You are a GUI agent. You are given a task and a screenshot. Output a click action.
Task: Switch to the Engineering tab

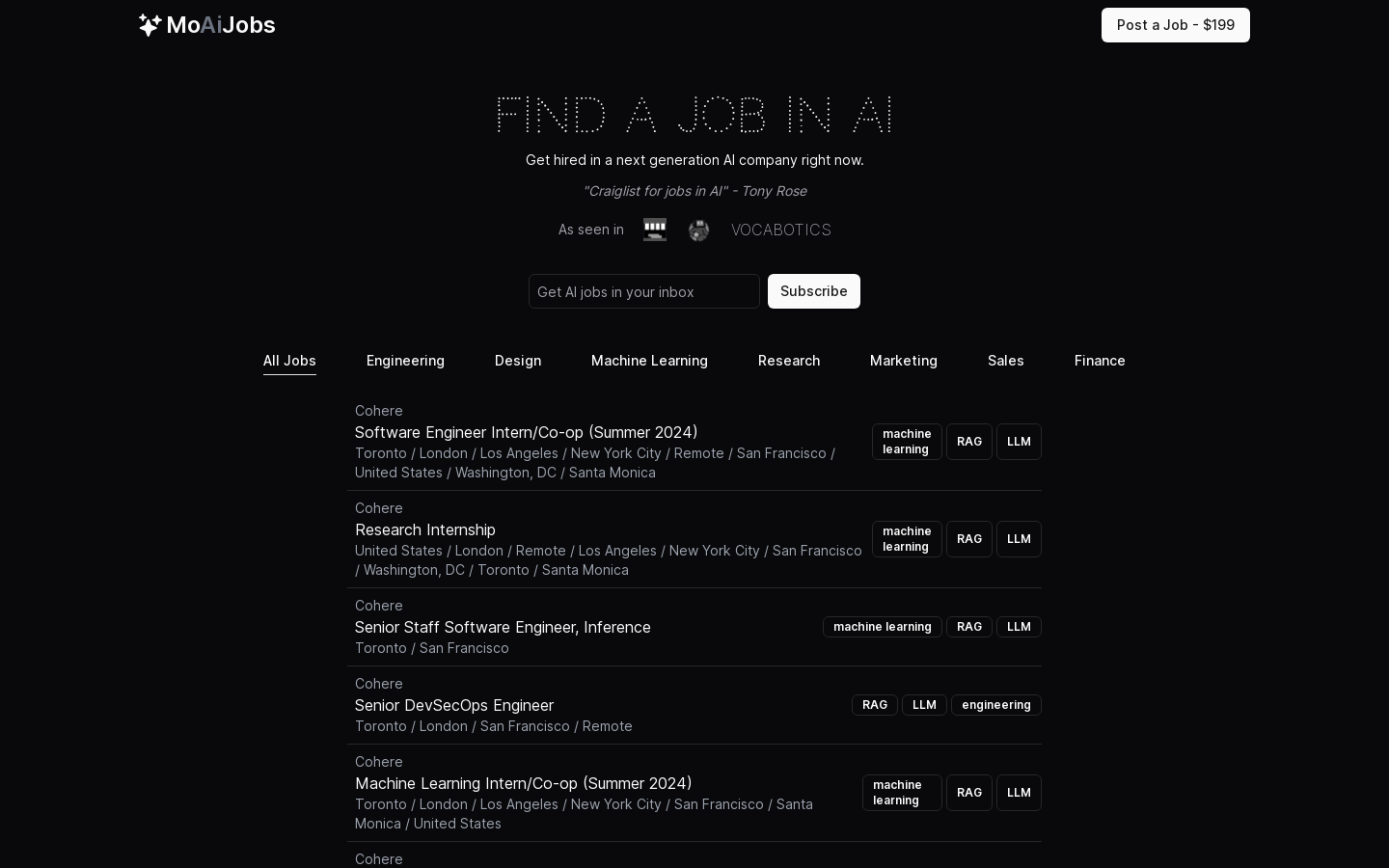click(x=405, y=361)
